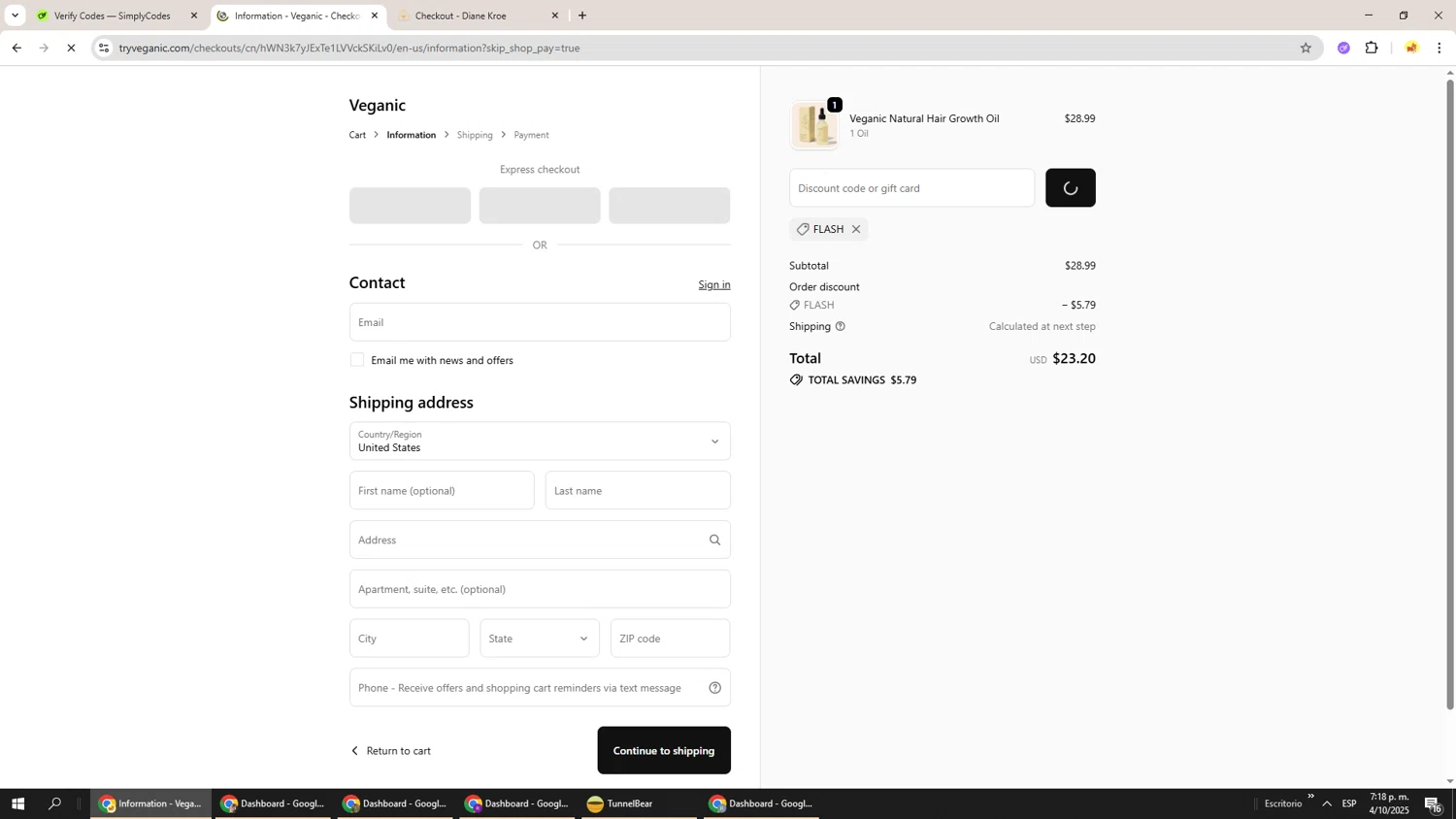Open Windows taskbar search

tap(54, 803)
